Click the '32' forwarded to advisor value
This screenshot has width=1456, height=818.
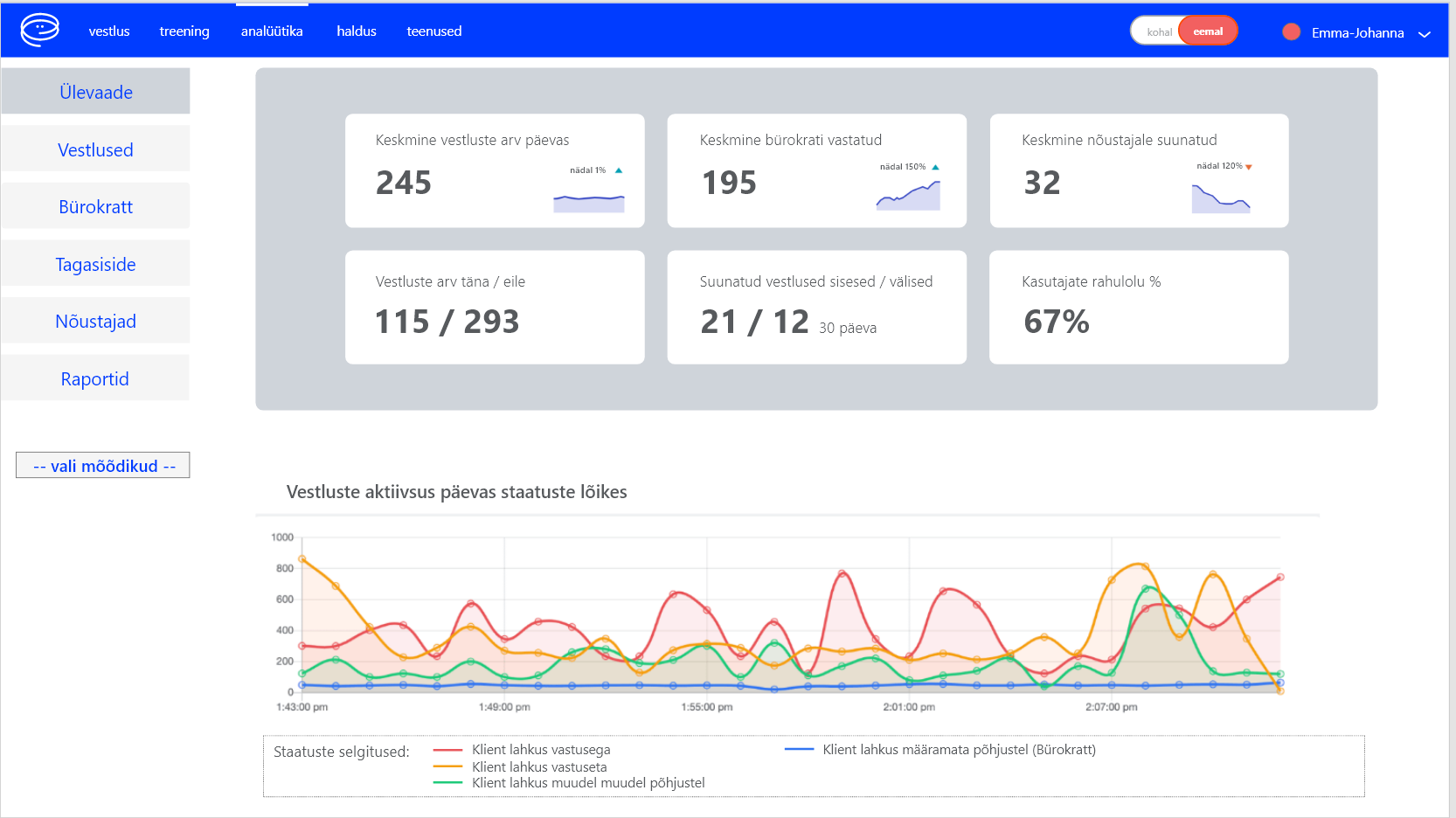click(1042, 183)
